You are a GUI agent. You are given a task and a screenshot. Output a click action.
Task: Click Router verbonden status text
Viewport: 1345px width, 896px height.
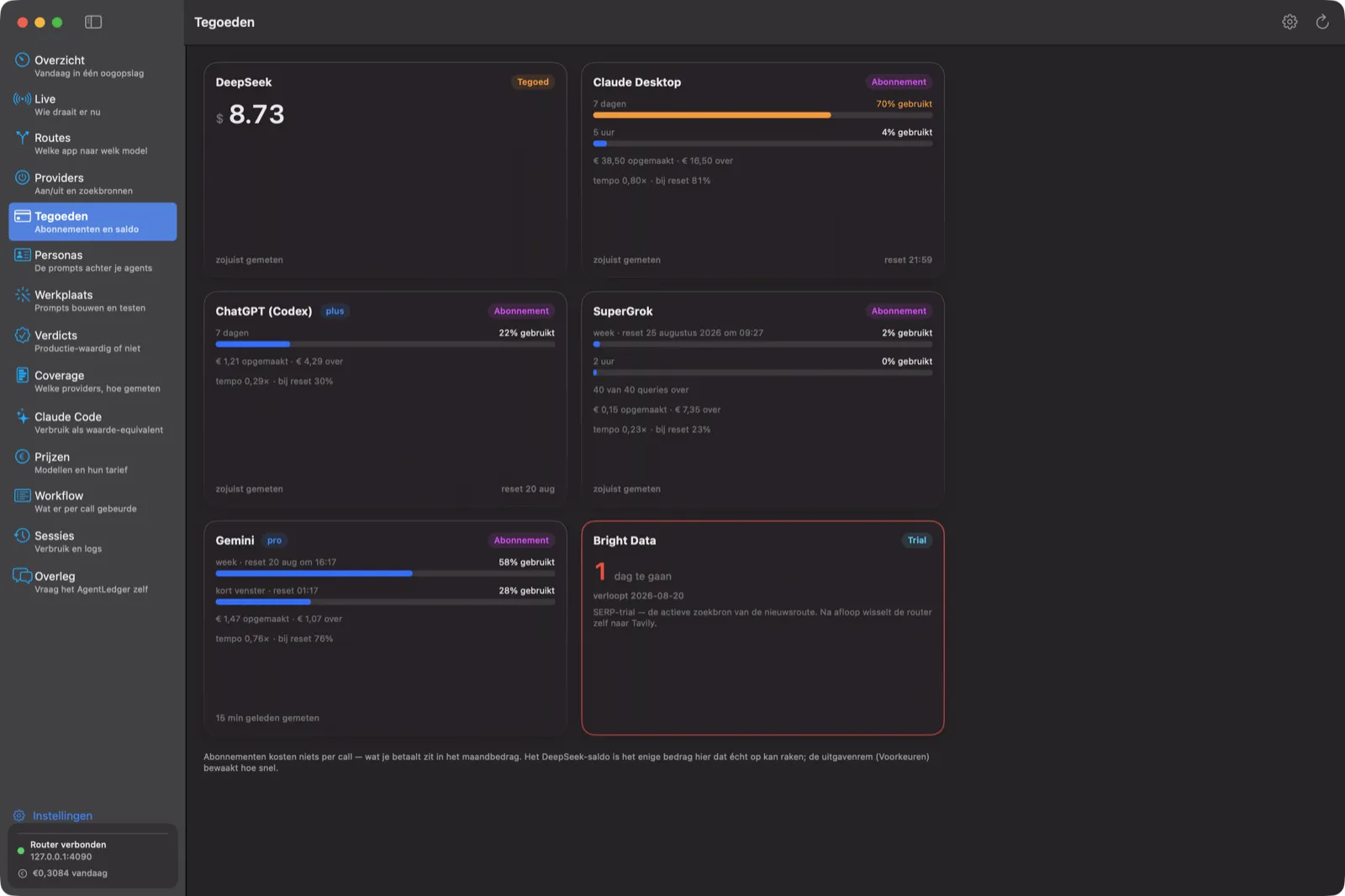click(x=68, y=845)
